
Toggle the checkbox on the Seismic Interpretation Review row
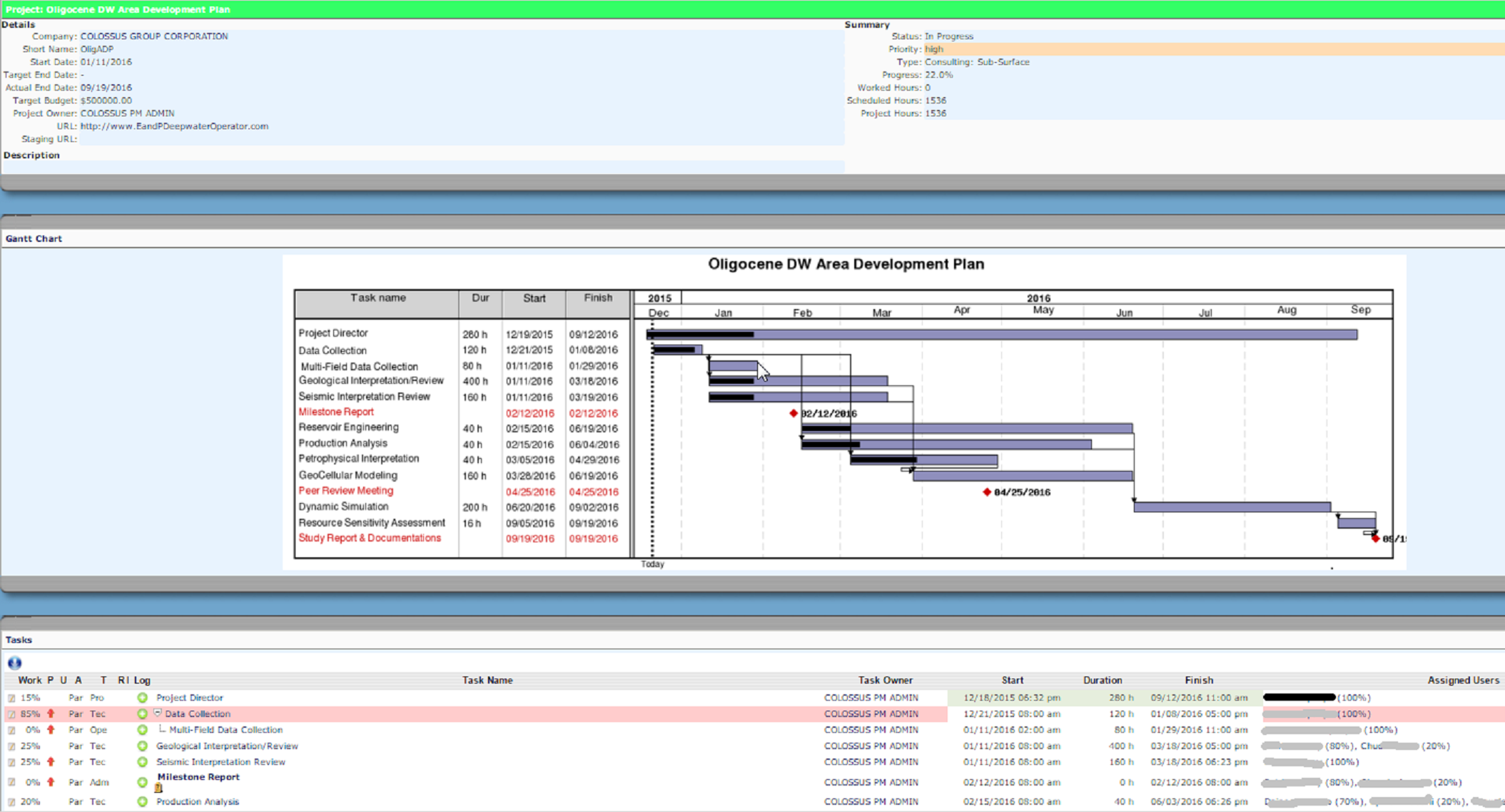[11, 761]
